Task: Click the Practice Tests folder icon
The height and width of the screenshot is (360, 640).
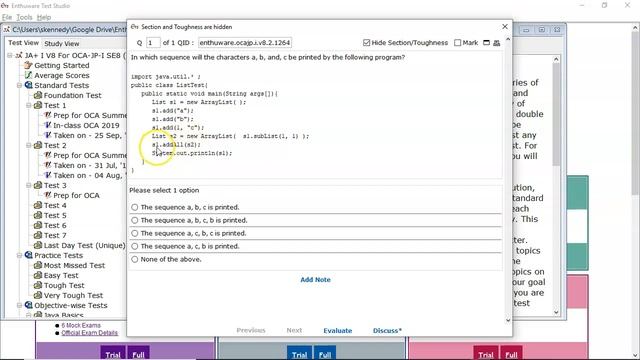Action: pos(28,256)
